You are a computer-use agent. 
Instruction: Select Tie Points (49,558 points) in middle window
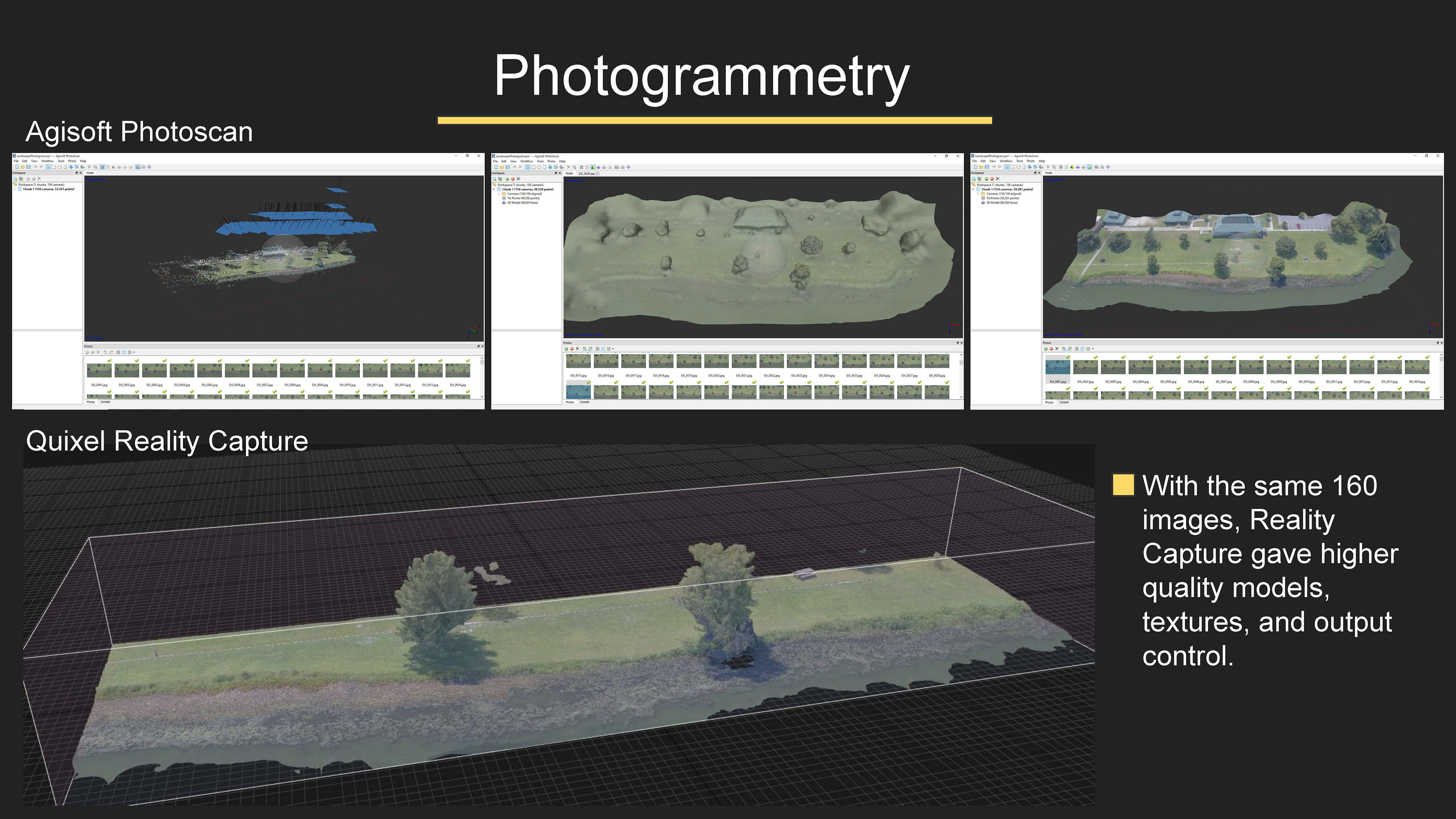[521, 198]
